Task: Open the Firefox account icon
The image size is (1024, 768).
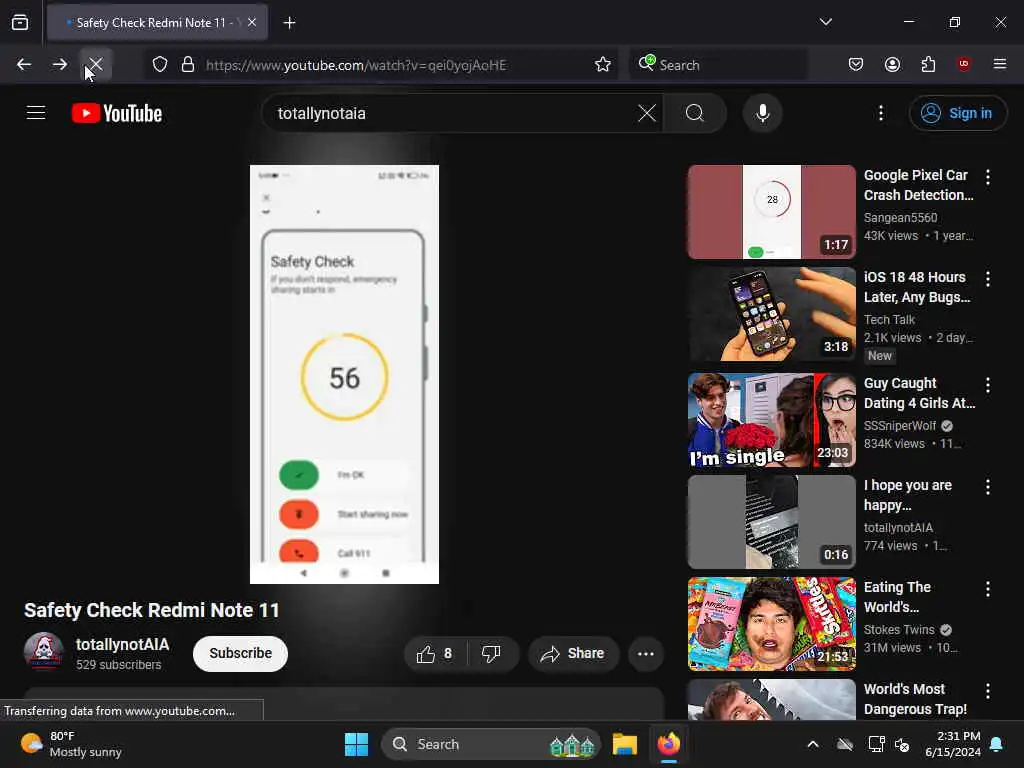Action: [892, 64]
